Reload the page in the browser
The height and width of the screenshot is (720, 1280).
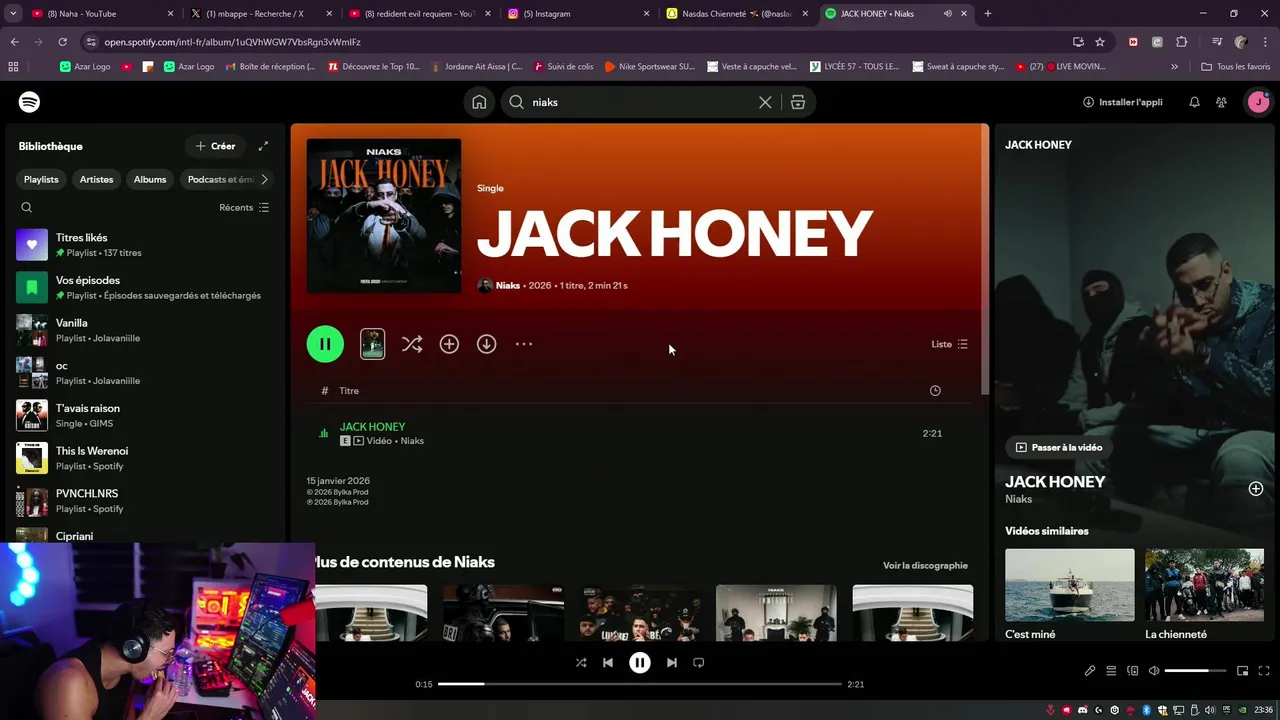[x=62, y=42]
